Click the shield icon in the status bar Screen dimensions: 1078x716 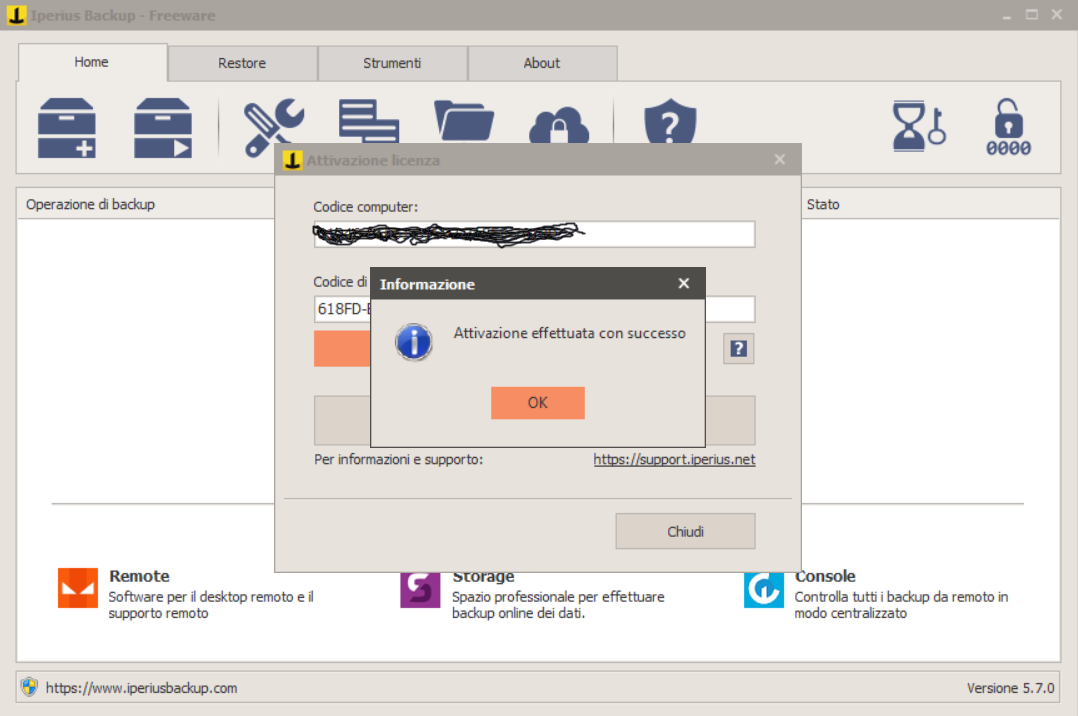(x=29, y=686)
